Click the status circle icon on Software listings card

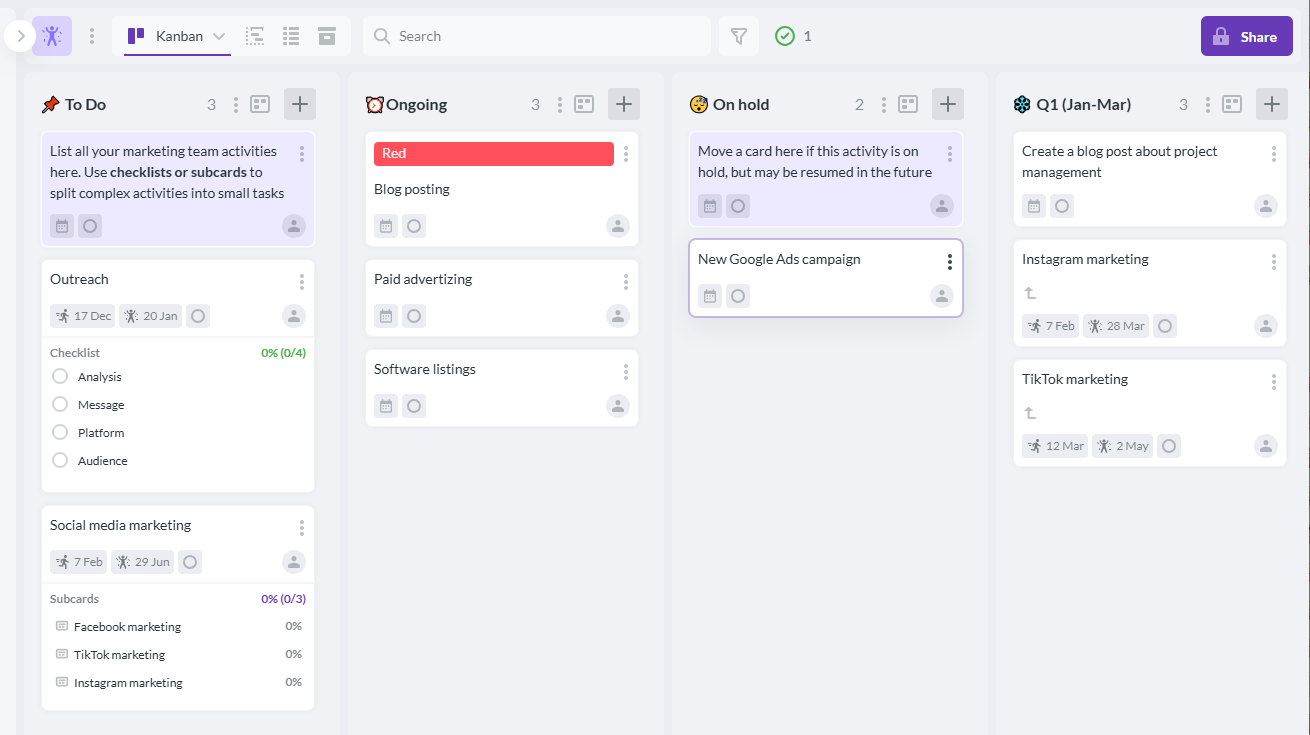click(x=414, y=405)
